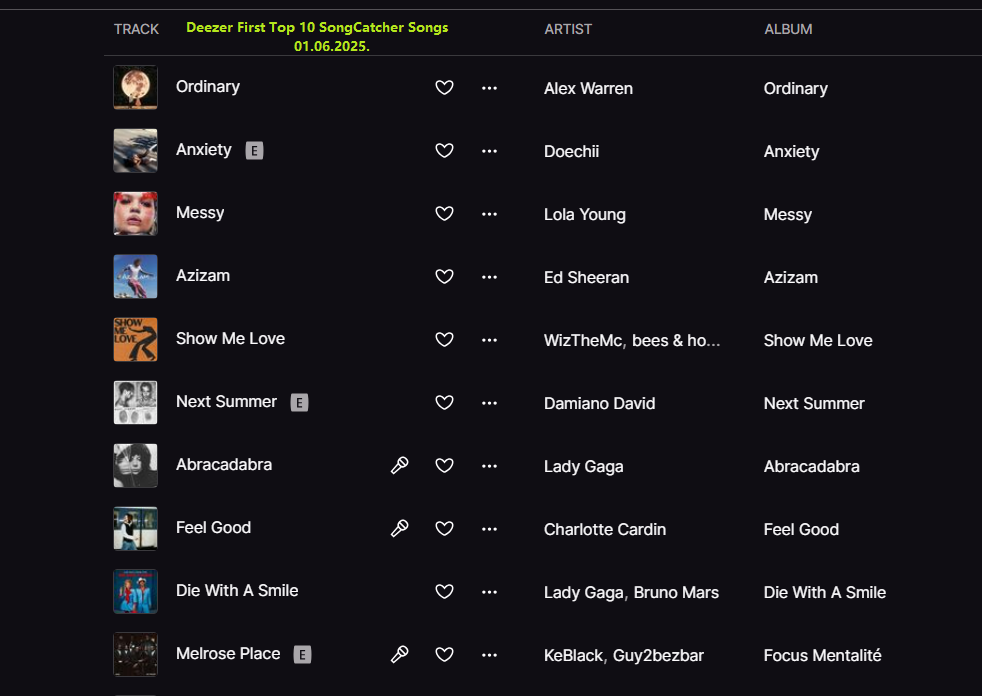Screen dimensions: 982x696
Task: Open more options for Next Summer track
Action: (x=489, y=403)
